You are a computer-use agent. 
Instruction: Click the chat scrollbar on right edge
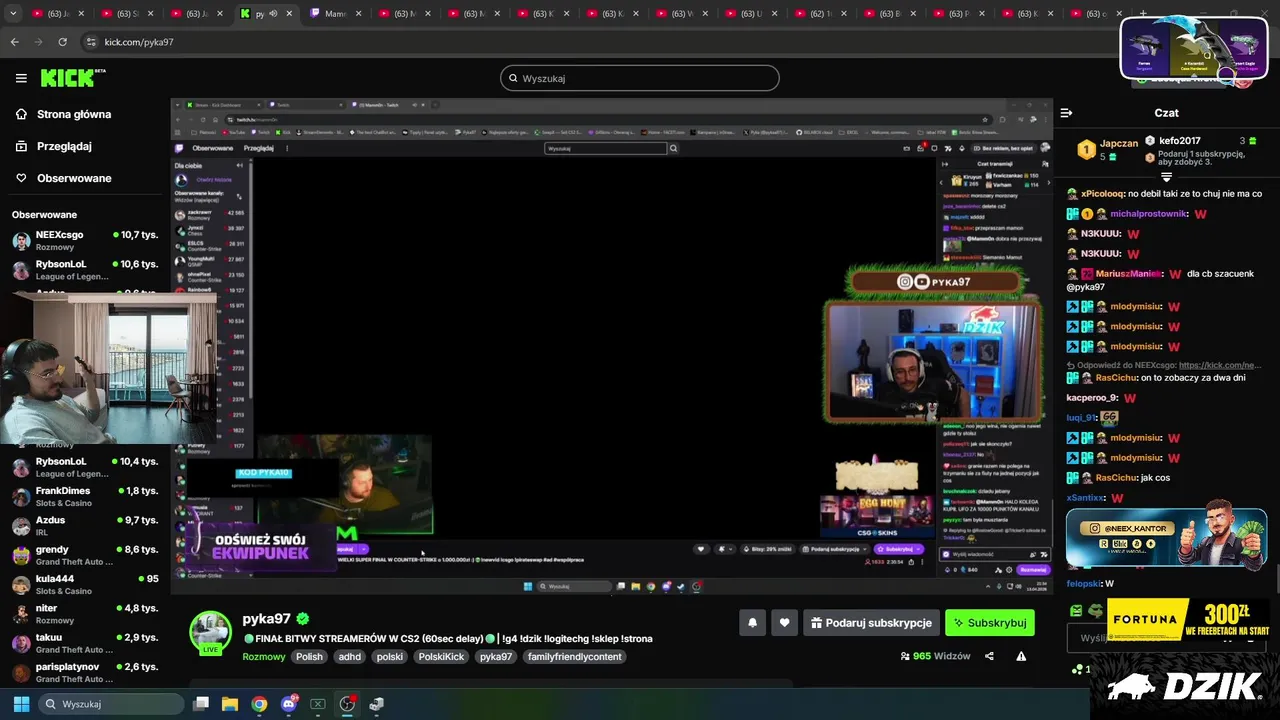tap(1277, 578)
